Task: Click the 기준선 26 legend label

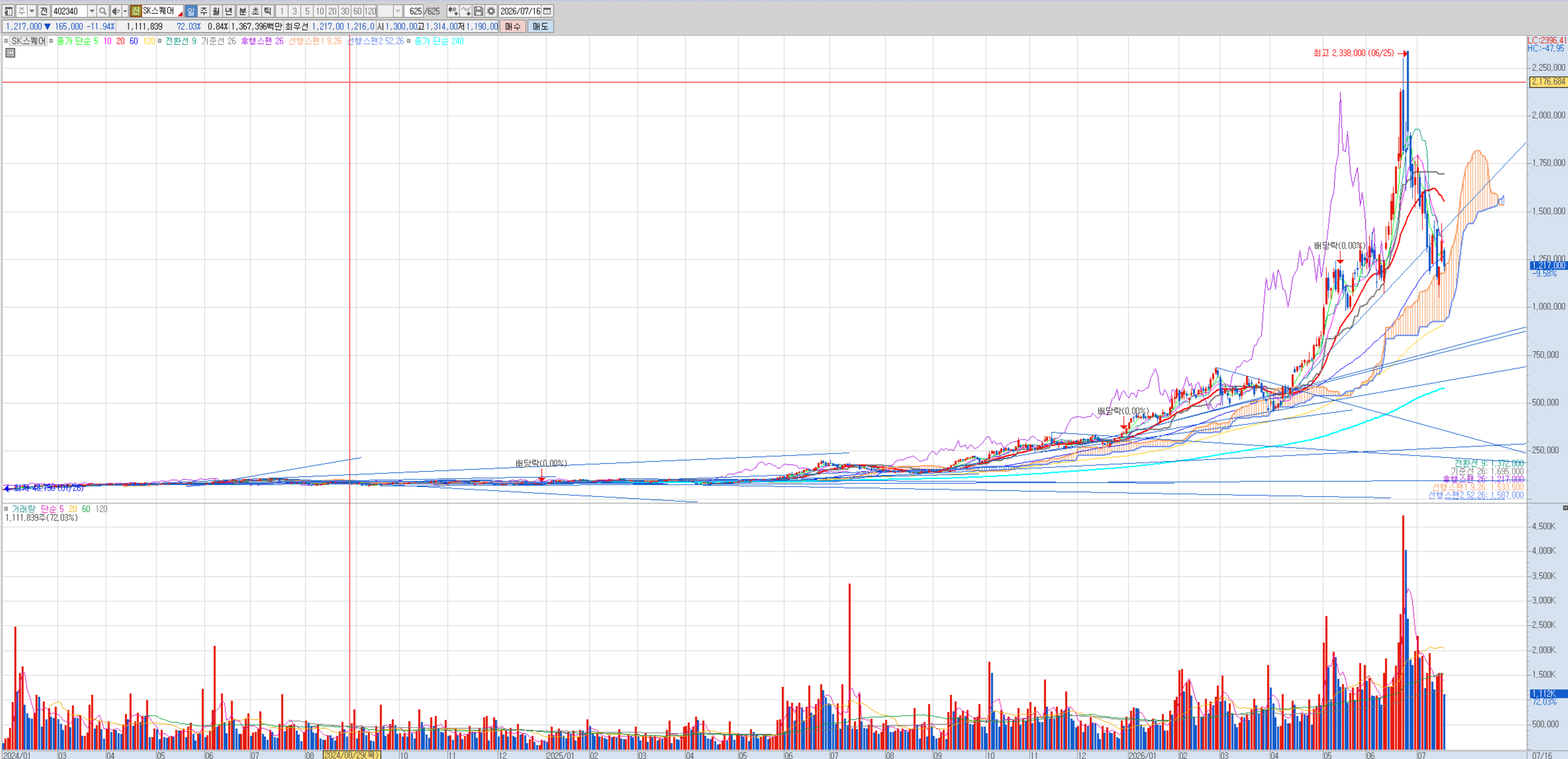Action: (x=219, y=41)
